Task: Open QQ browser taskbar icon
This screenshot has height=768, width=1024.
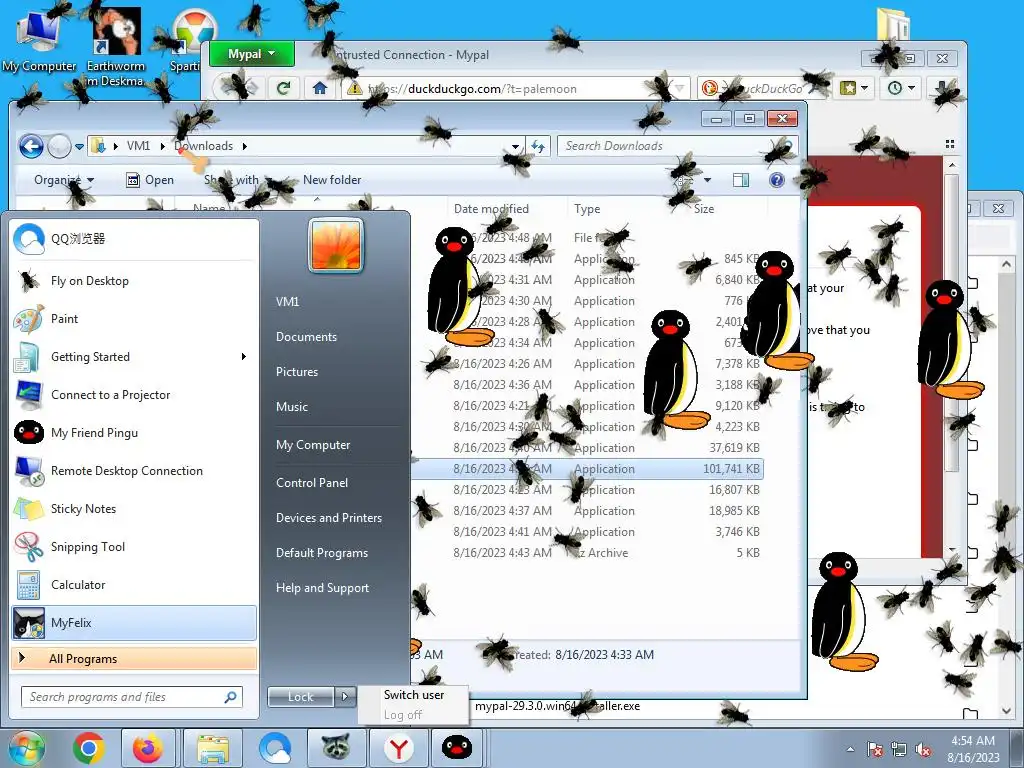Action: coord(275,748)
